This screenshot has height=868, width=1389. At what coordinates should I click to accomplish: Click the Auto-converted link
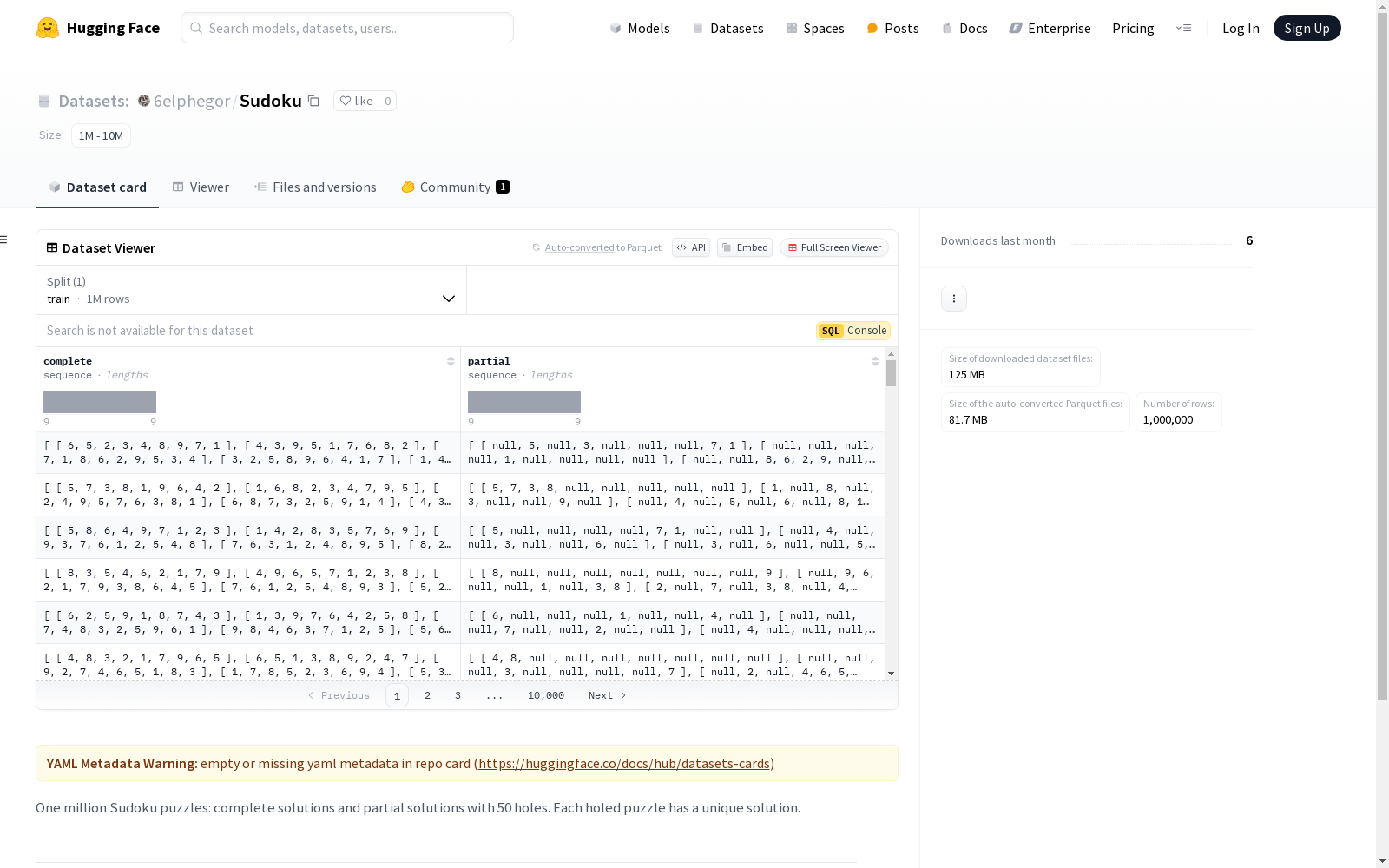click(x=579, y=247)
